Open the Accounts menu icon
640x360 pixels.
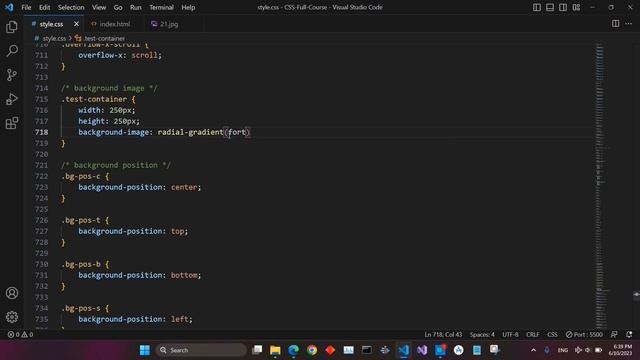click(x=12, y=293)
